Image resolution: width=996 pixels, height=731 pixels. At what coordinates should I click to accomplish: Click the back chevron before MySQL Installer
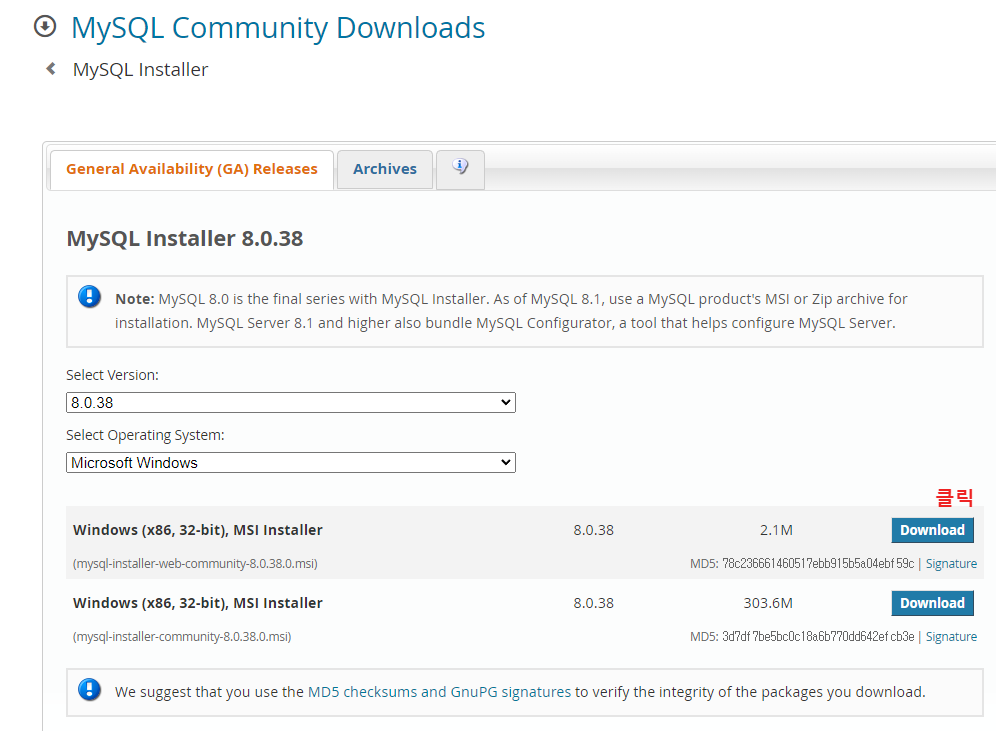[x=51, y=69]
